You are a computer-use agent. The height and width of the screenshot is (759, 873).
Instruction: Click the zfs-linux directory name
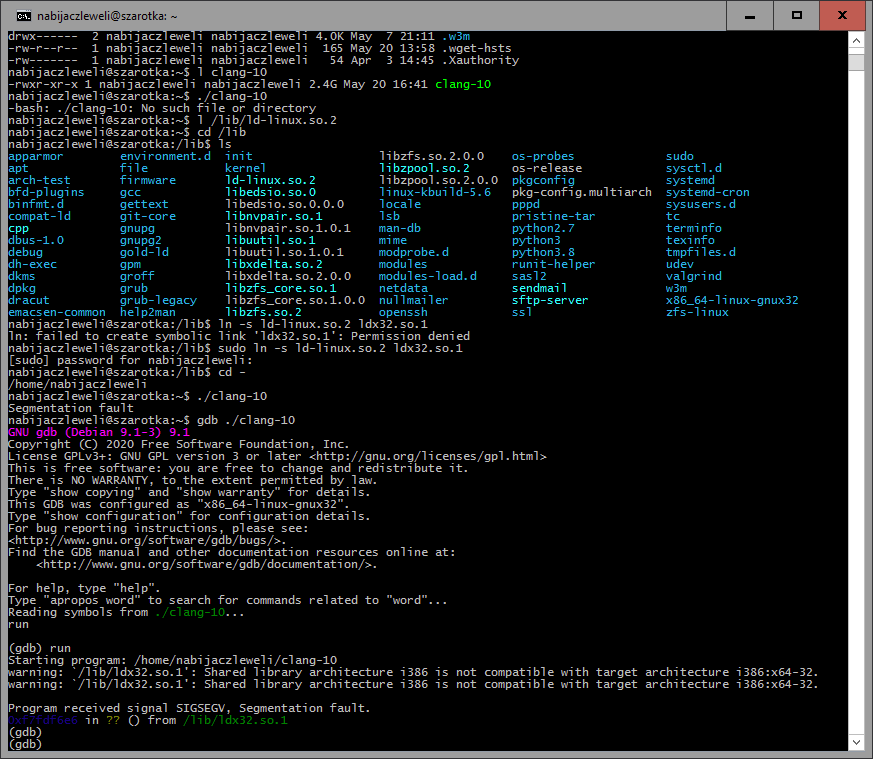(x=697, y=312)
